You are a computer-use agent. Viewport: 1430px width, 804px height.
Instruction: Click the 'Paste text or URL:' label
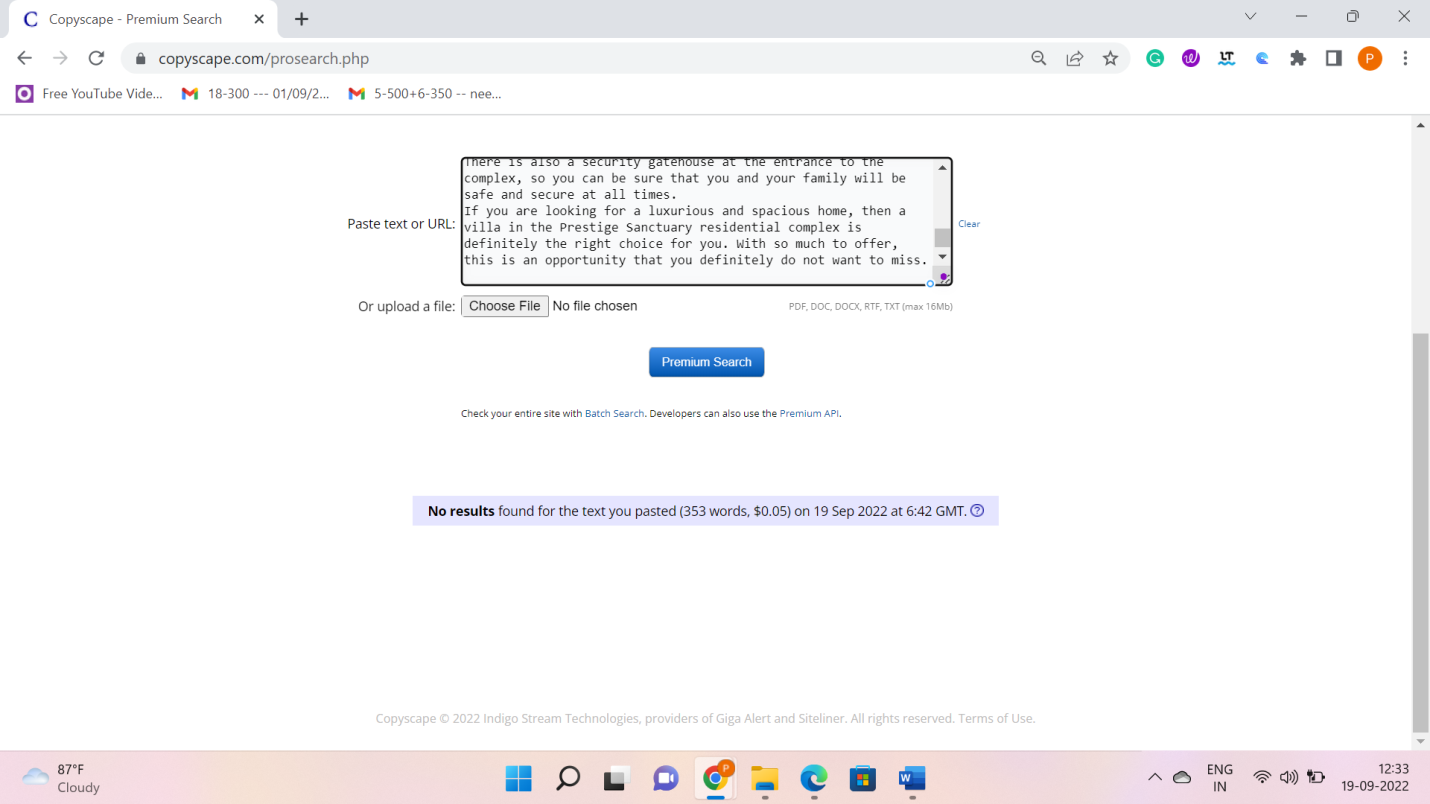[x=401, y=224]
